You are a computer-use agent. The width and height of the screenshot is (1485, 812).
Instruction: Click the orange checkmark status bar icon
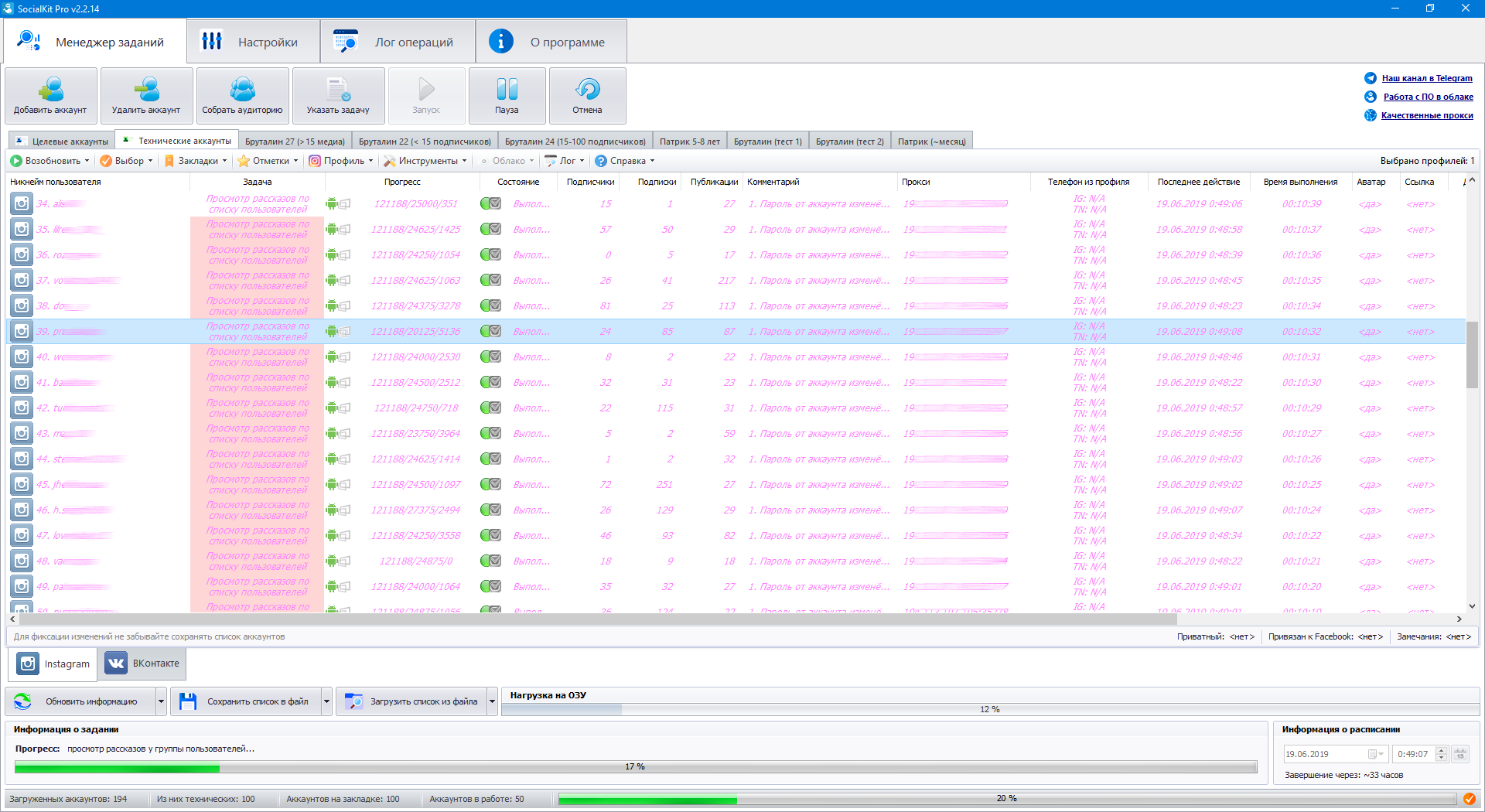click(x=1470, y=799)
